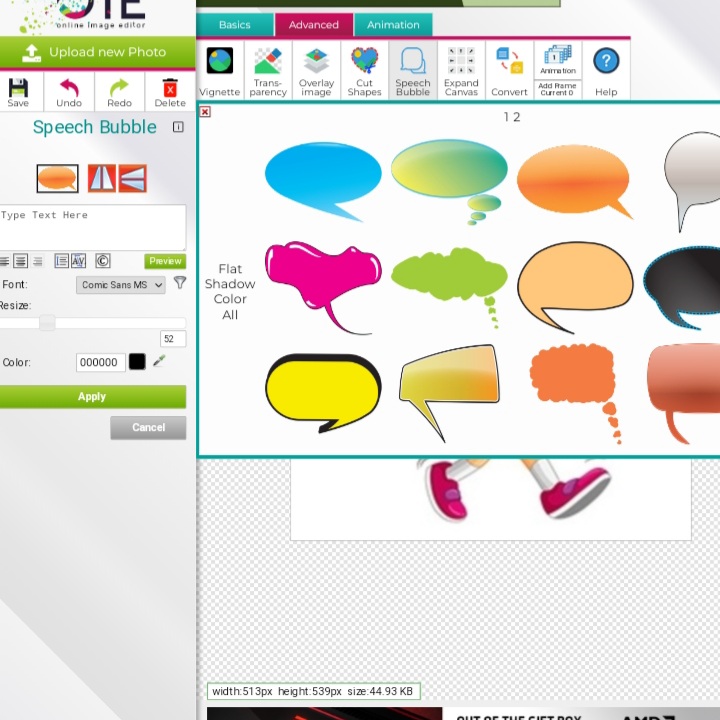
Task: Click the Help icon
Action: tap(606, 70)
